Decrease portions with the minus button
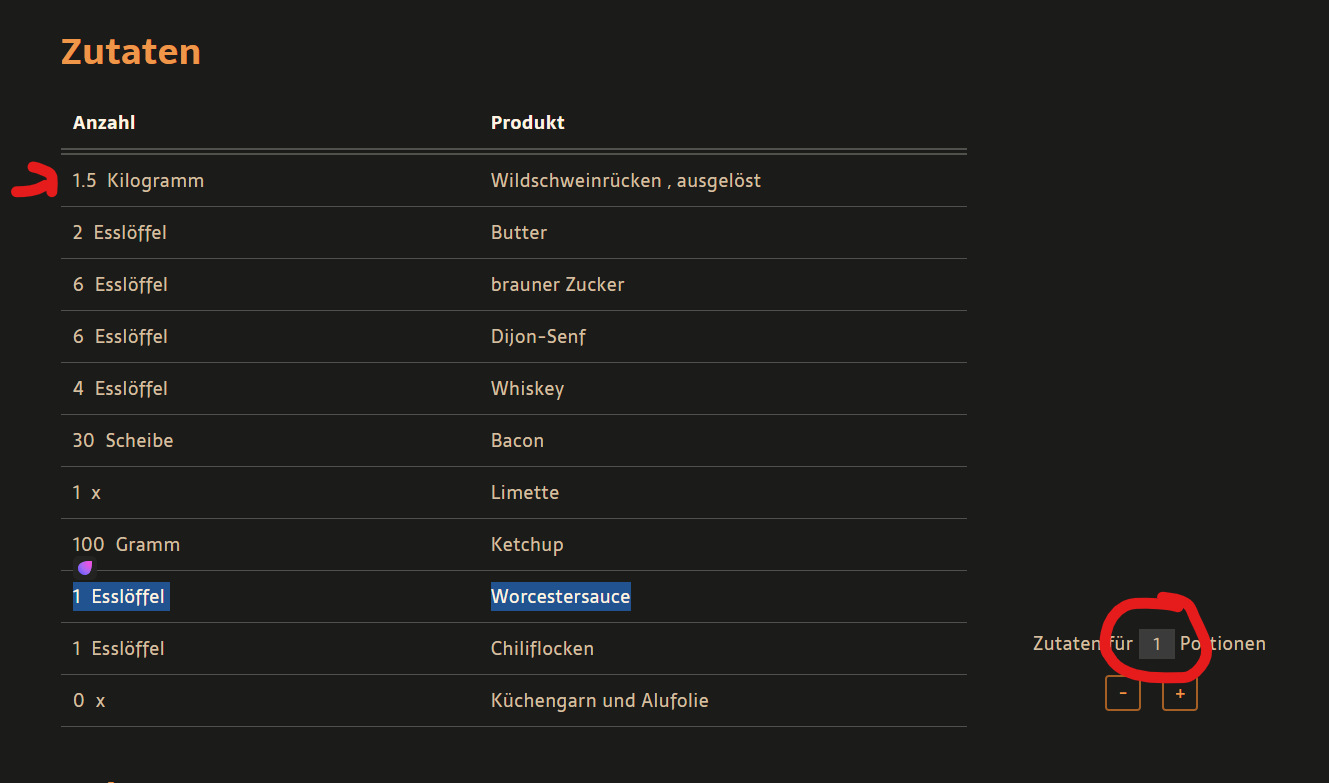1329x783 pixels. coord(1123,693)
